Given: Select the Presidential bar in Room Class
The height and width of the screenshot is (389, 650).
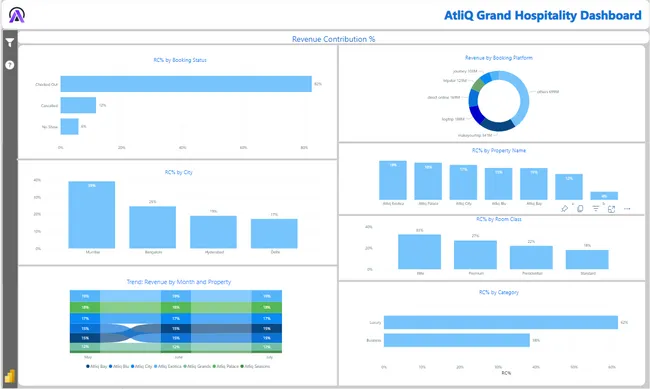Looking at the screenshot, I should [x=531, y=258].
